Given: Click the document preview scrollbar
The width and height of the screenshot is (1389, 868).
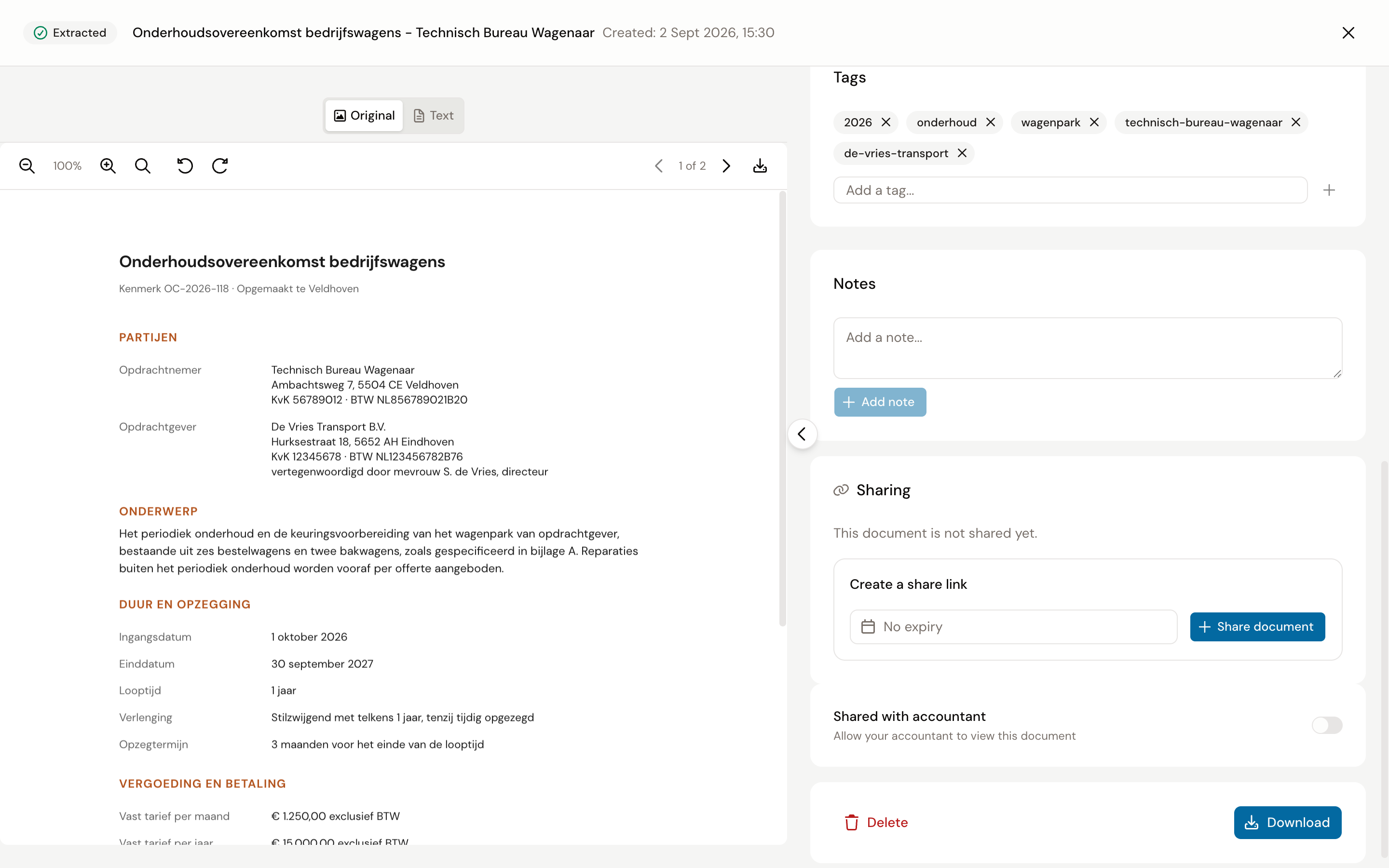Looking at the screenshot, I should pos(782,409).
